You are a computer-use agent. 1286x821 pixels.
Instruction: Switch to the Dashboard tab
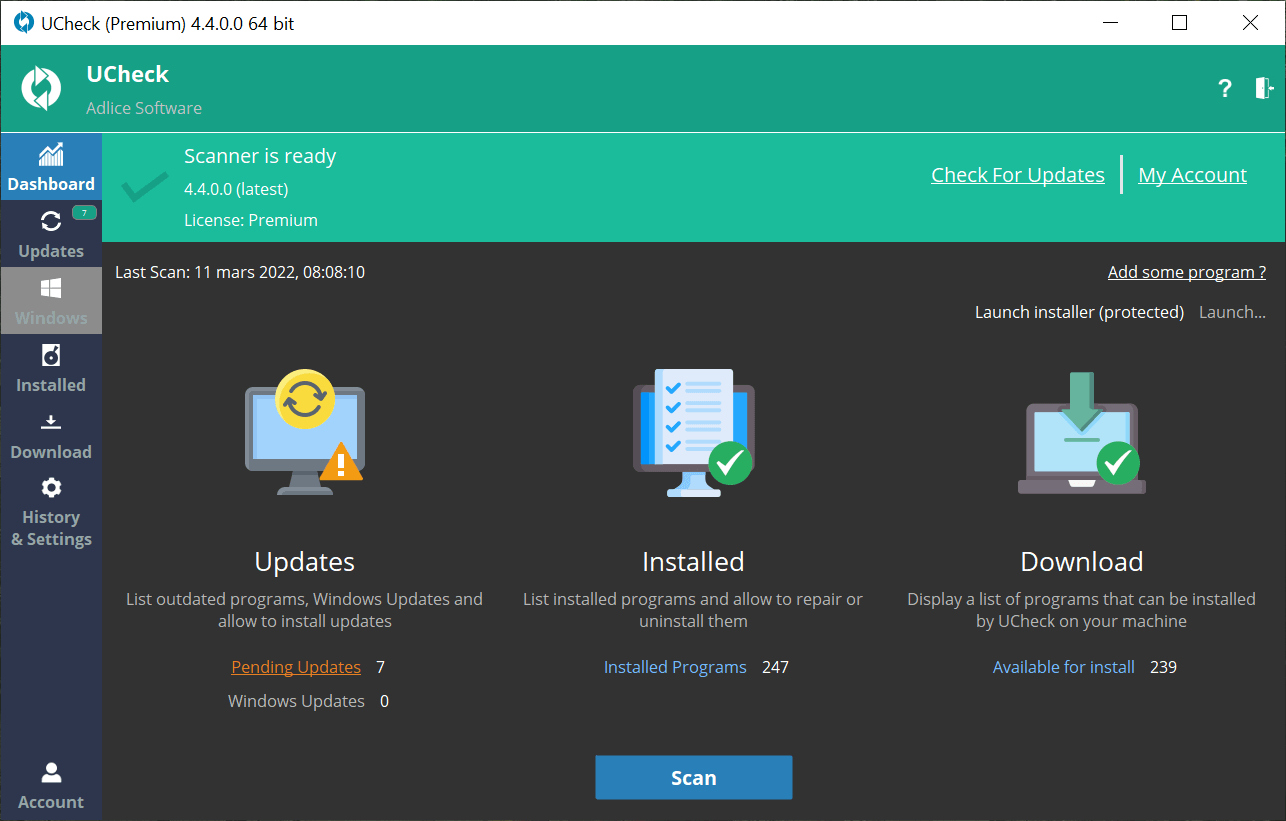pyautogui.click(x=51, y=167)
